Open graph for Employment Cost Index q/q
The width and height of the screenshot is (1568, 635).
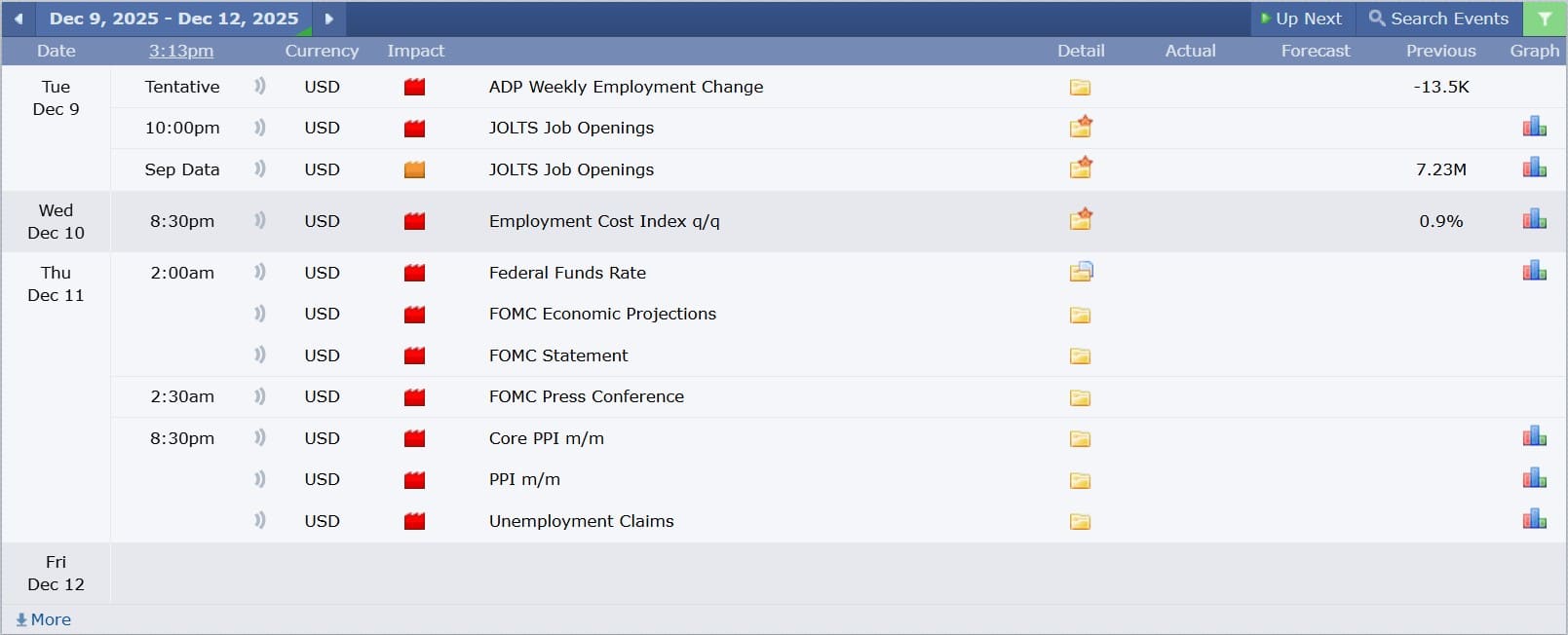pos(1534,220)
